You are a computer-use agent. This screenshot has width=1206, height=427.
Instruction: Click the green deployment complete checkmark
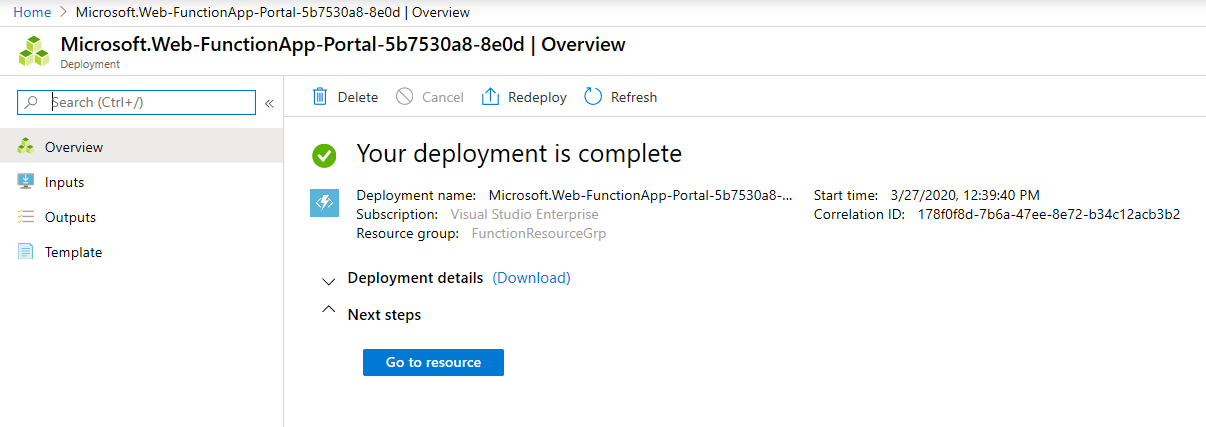pyautogui.click(x=324, y=155)
